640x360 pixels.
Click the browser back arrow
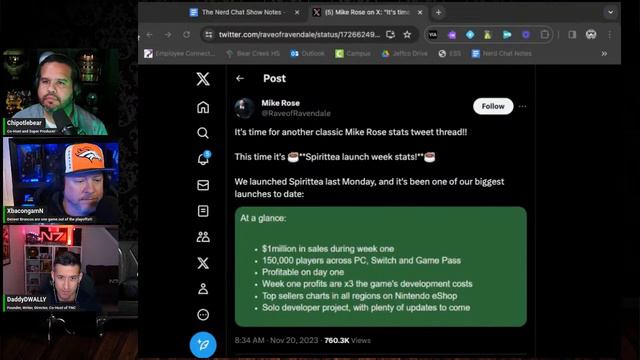[149, 35]
